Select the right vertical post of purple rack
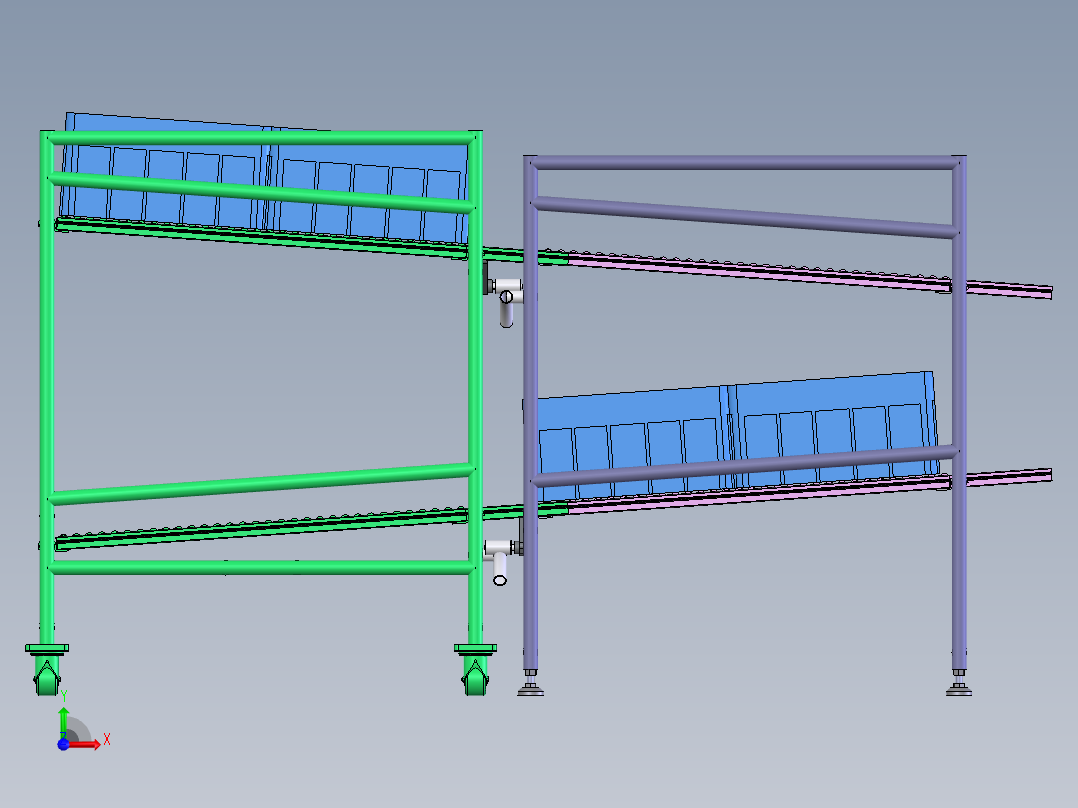Screen dimensions: 1078x808 [959, 413]
